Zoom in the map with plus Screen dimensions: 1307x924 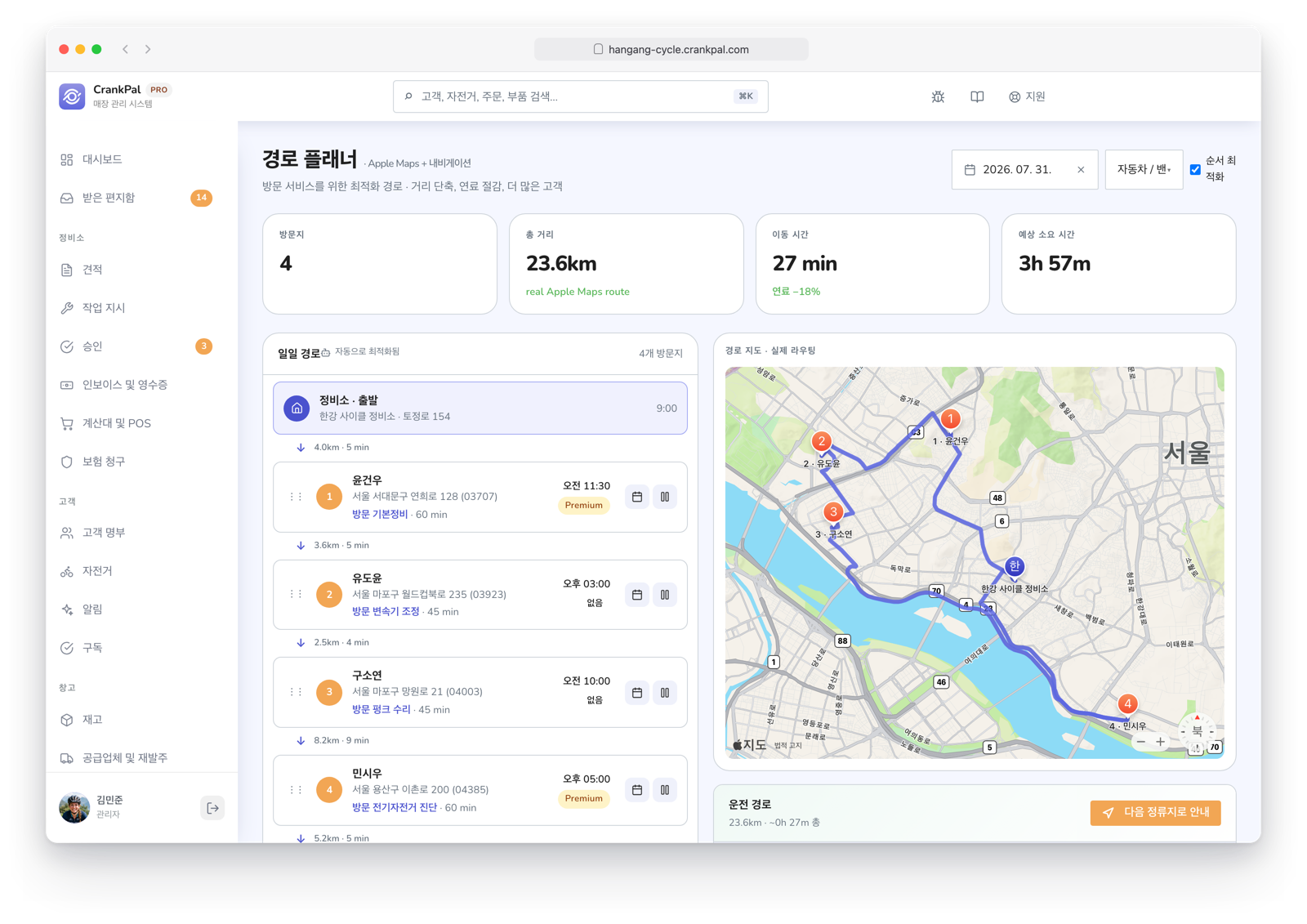1160,742
